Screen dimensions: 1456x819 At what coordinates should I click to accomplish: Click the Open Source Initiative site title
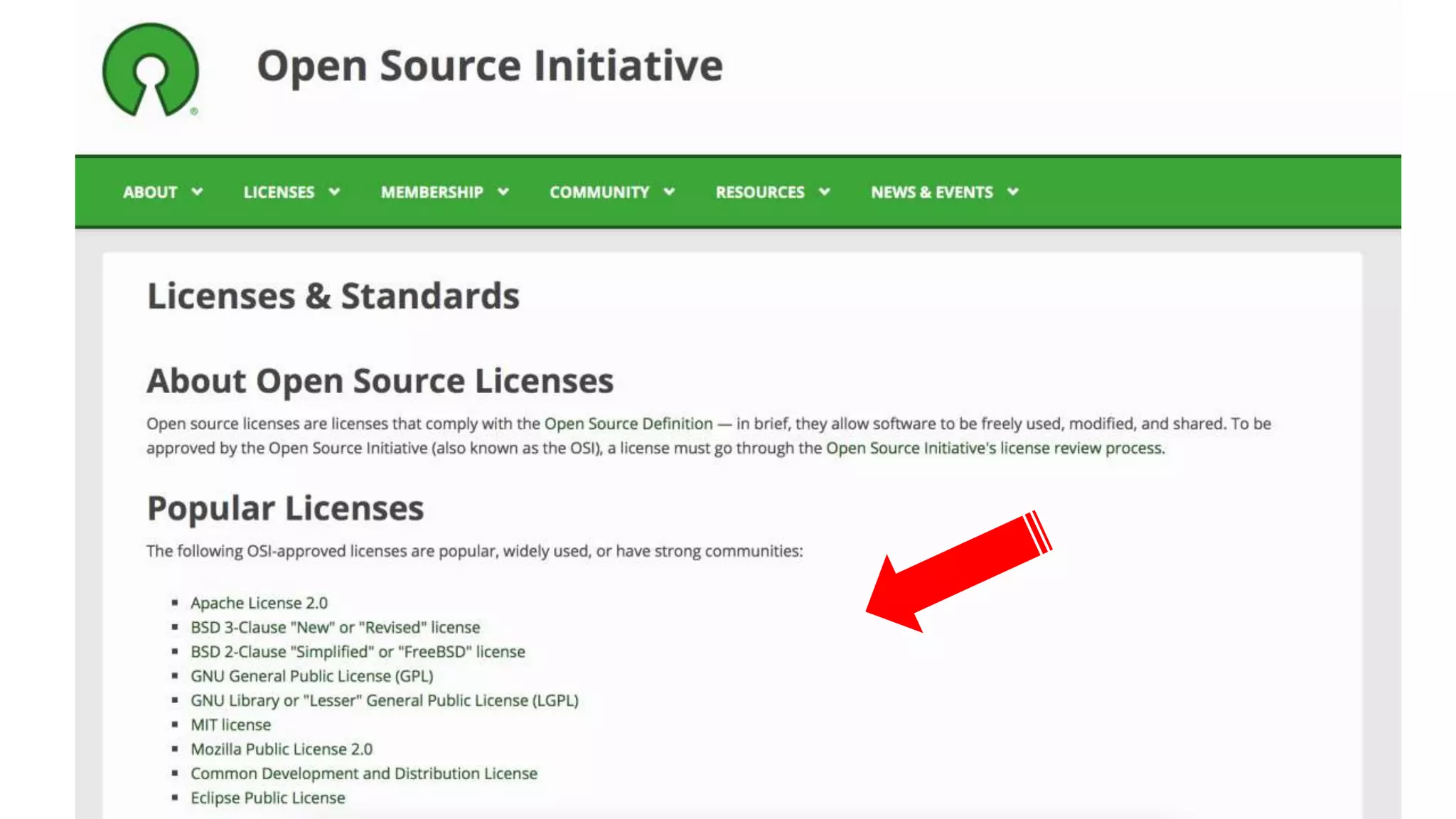[x=489, y=66]
